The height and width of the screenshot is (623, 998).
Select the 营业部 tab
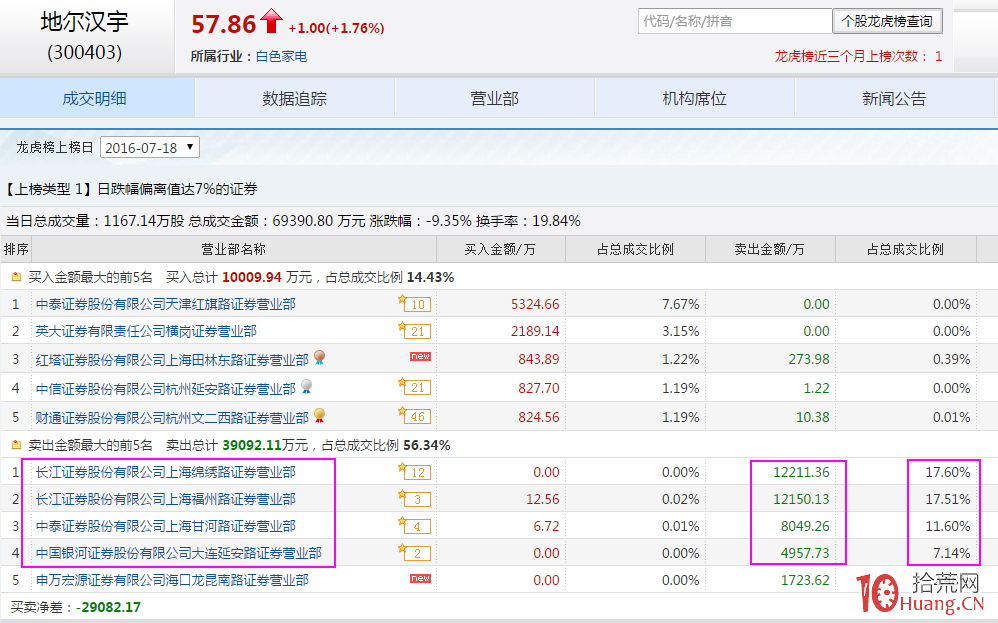point(495,100)
